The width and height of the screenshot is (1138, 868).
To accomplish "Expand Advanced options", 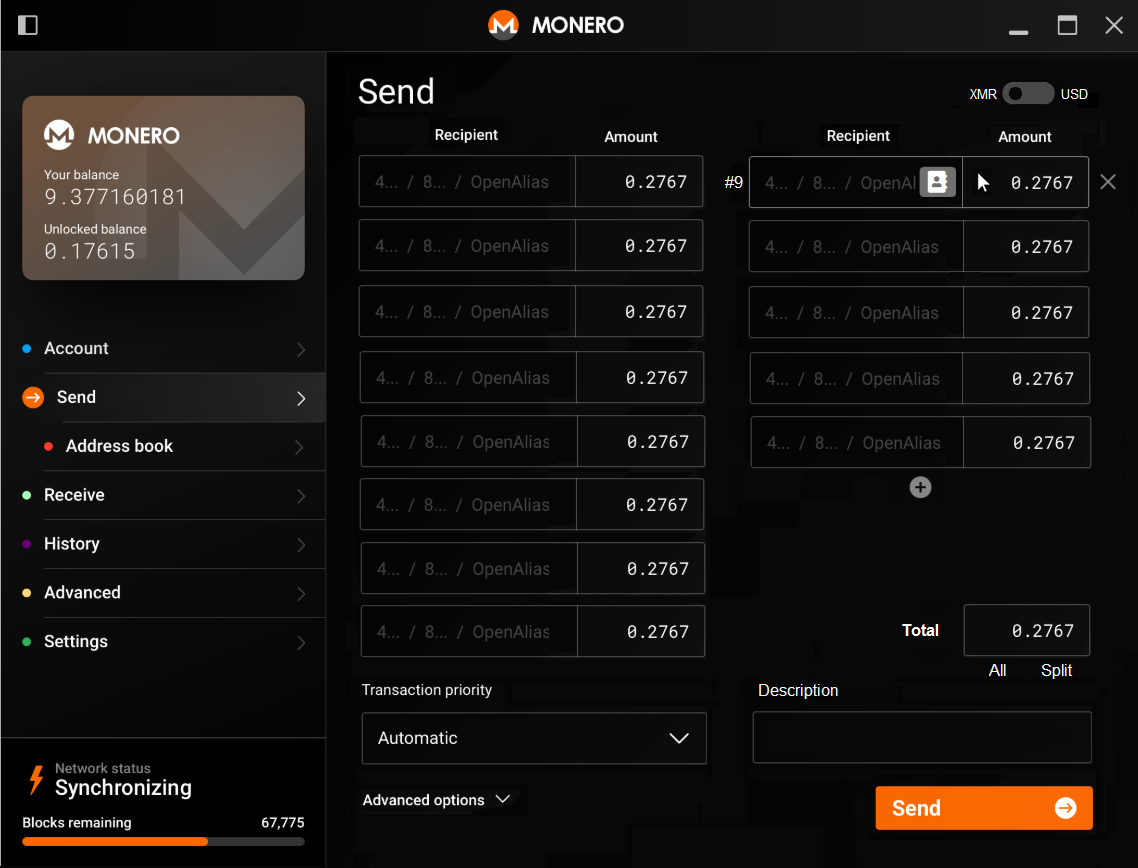I will tap(436, 800).
